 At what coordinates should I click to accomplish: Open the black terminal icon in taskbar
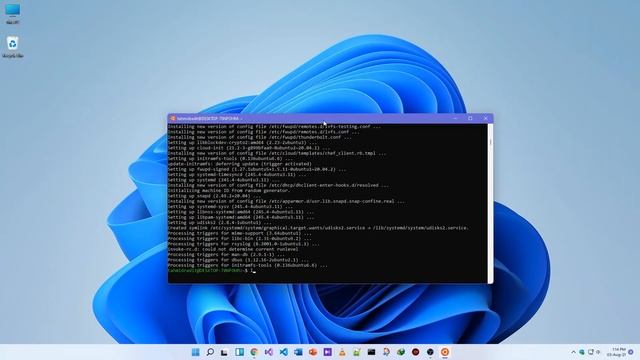click(x=371, y=352)
